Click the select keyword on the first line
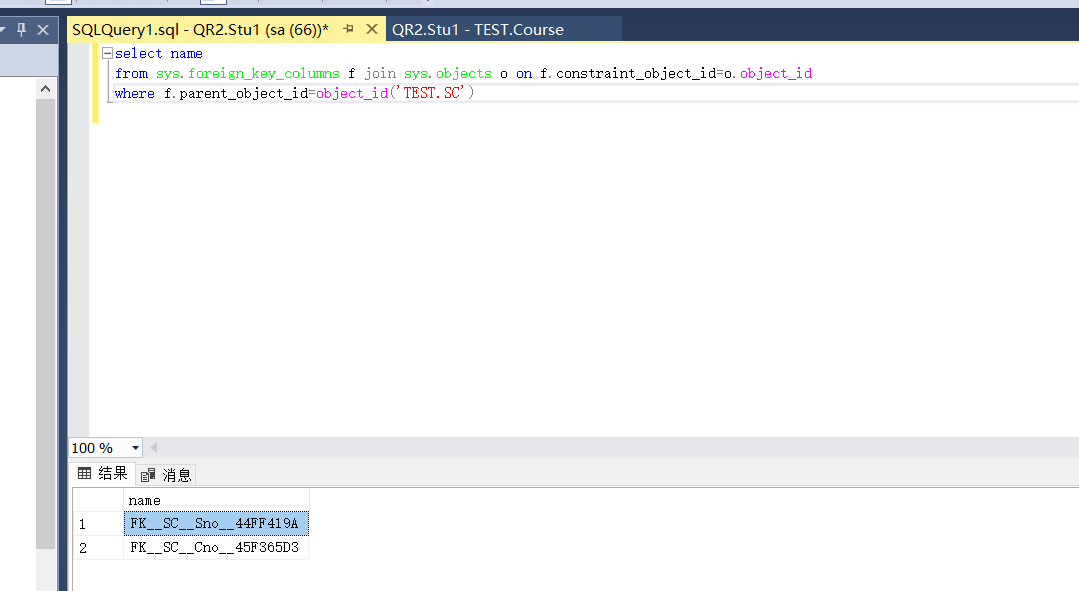 139,53
